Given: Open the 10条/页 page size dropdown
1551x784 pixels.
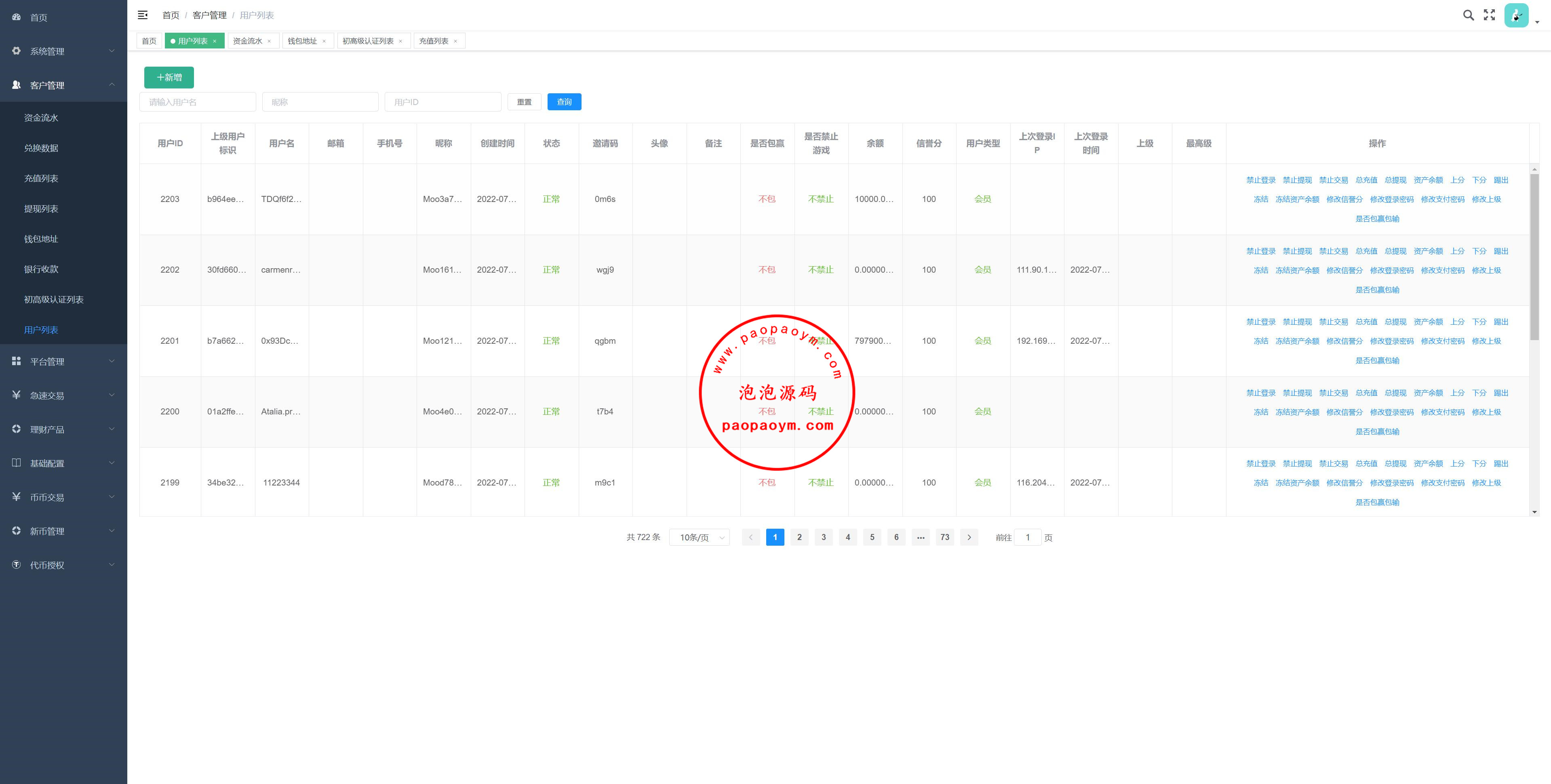Looking at the screenshot, I should click(699, 537).
